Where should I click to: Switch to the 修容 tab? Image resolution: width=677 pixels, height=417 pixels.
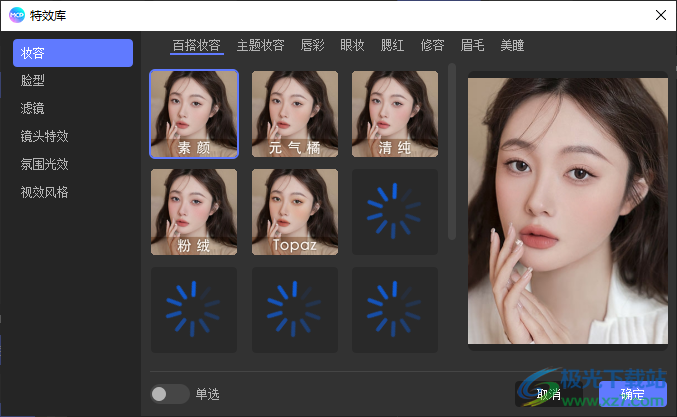pyautogui.click(x=432, y=45)
